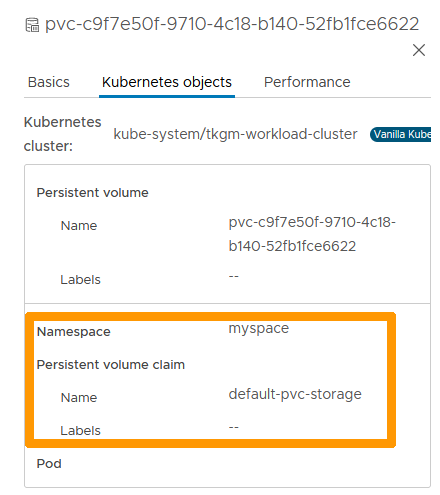
Task: Select the Kubernetes objects tab
Action: point(167,82)
